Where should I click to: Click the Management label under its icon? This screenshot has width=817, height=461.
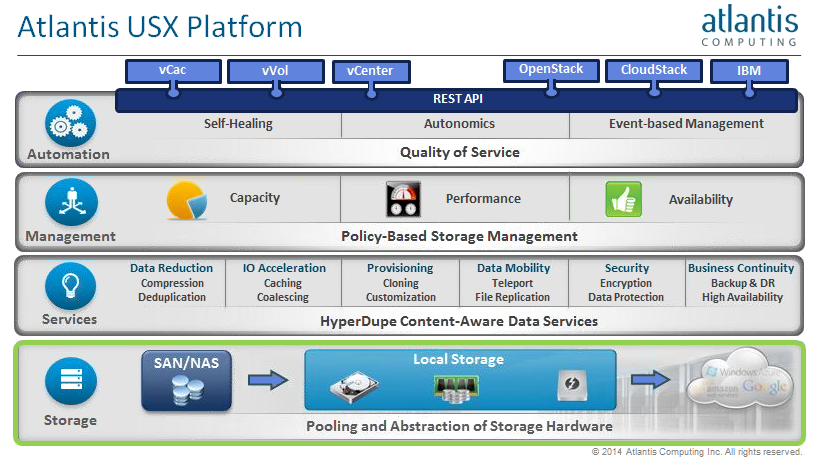(70, 236)
